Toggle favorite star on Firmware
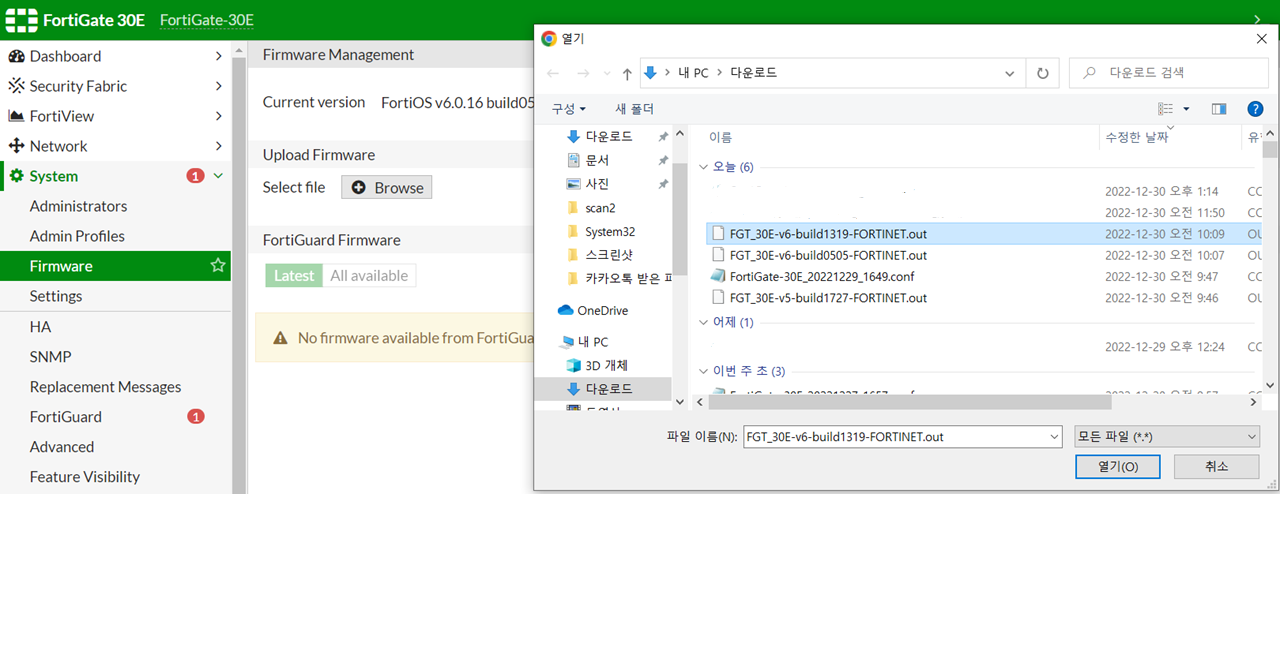1280x648 pixels. point(218,266)
